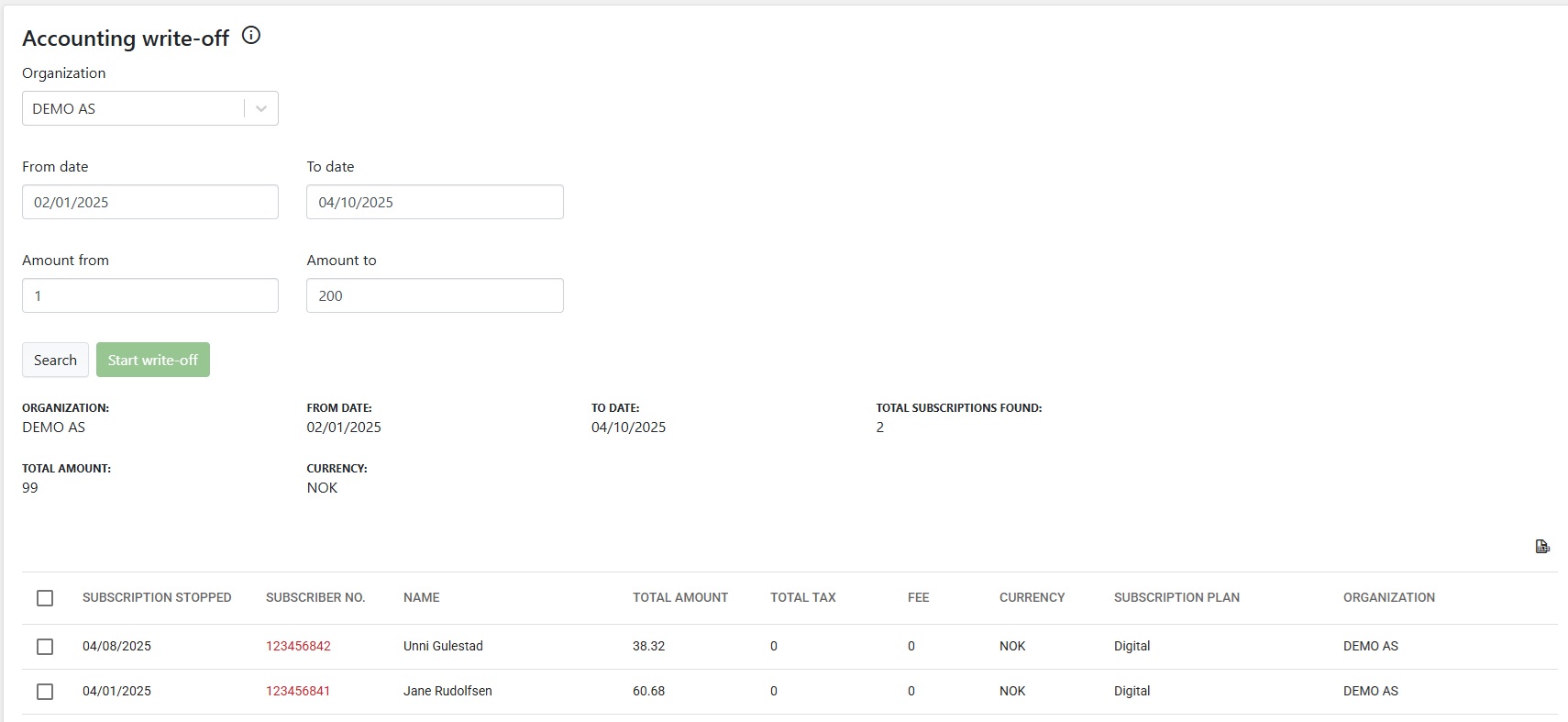The image size is (1568, 722).
Task: Focus the Amount to field
Action: (x=434, y=295)
